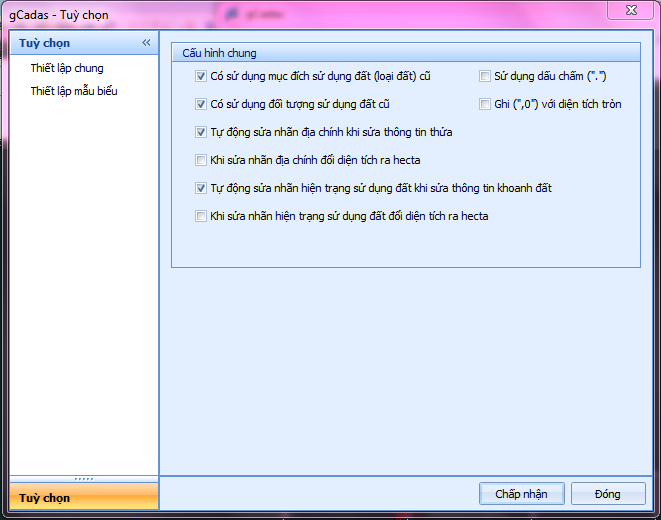Open Thiết lập mẫu biểu settings
The height and width of the screenshot is (520, 661).
tap(74, 91)
